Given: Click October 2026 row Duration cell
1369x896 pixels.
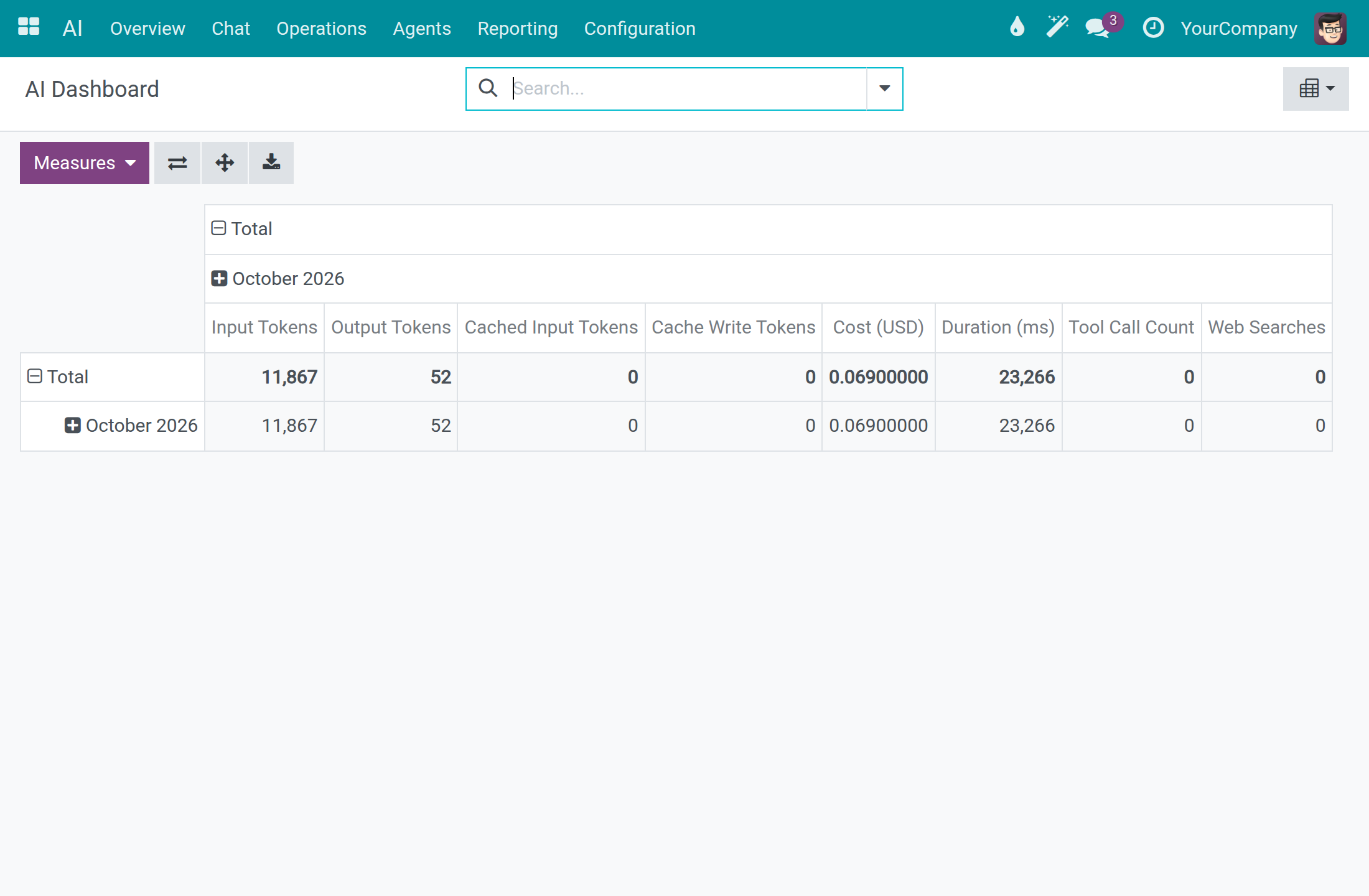Looking at the screenshot, I should pos(998,426).
